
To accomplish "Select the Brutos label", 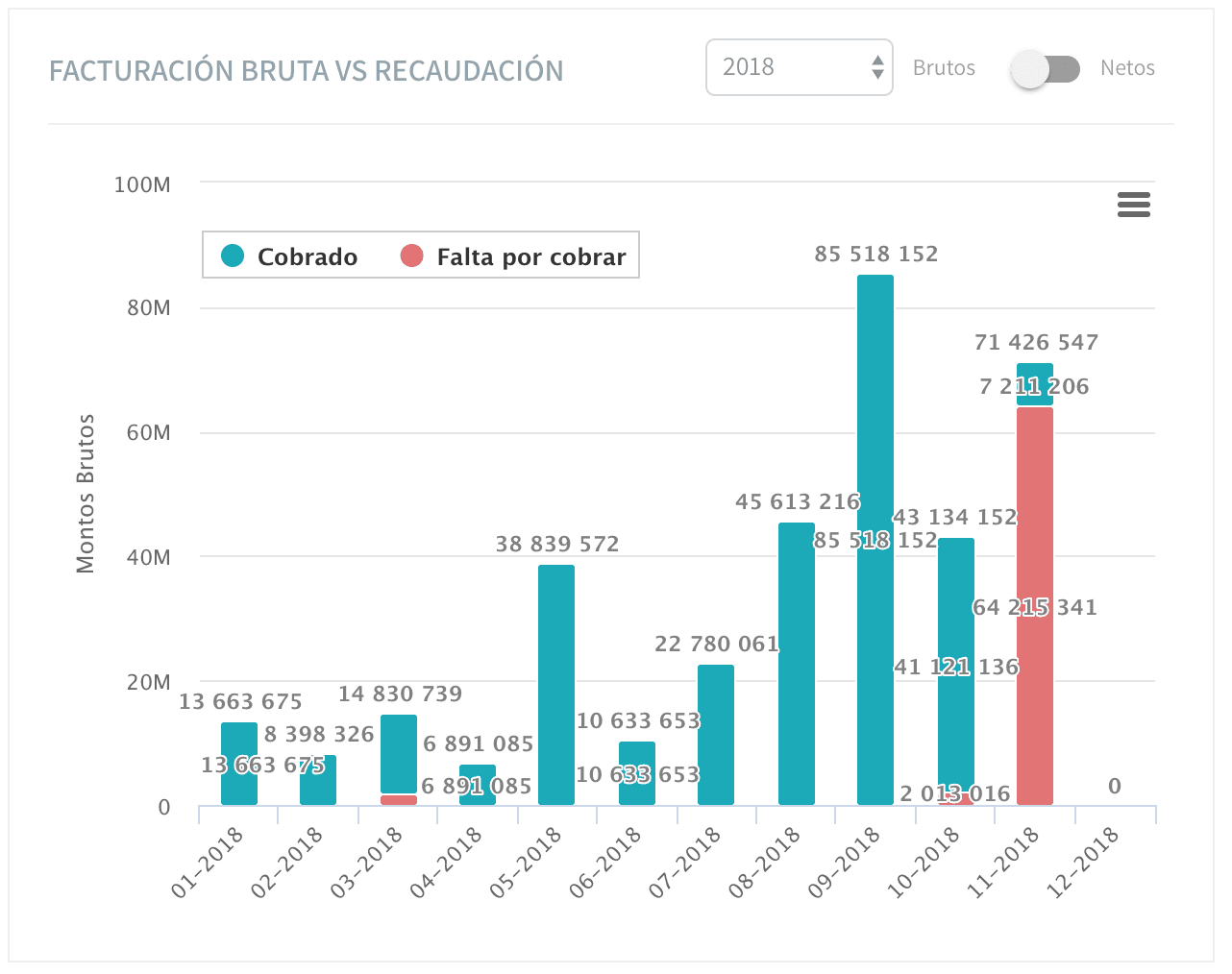I will [944, 68].
